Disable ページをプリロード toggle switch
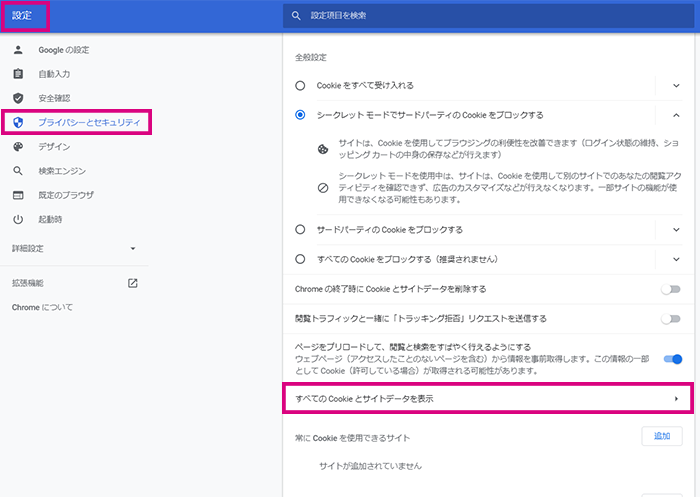 (x=673, y=359)
